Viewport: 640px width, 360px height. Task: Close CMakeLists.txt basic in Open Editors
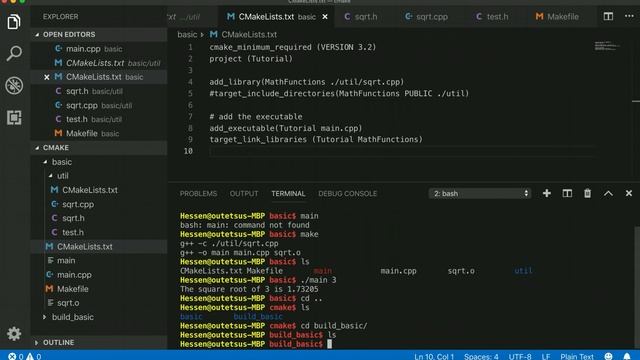(47, 77)
